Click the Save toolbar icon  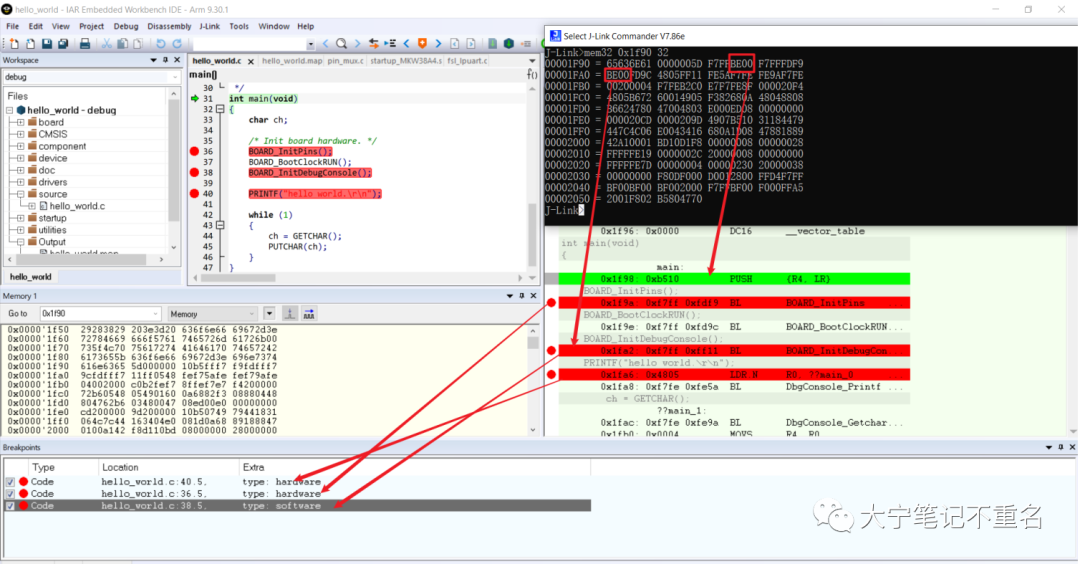point(47,43)
